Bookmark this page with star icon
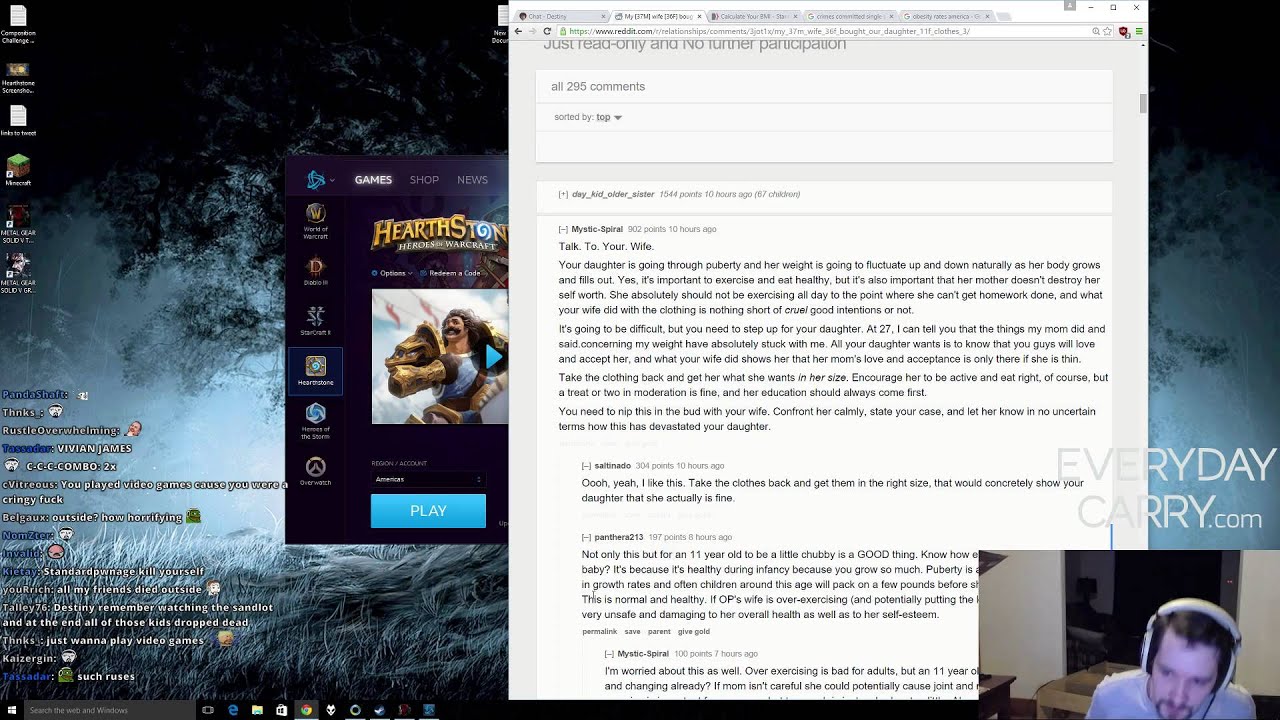 [1108, 31]
